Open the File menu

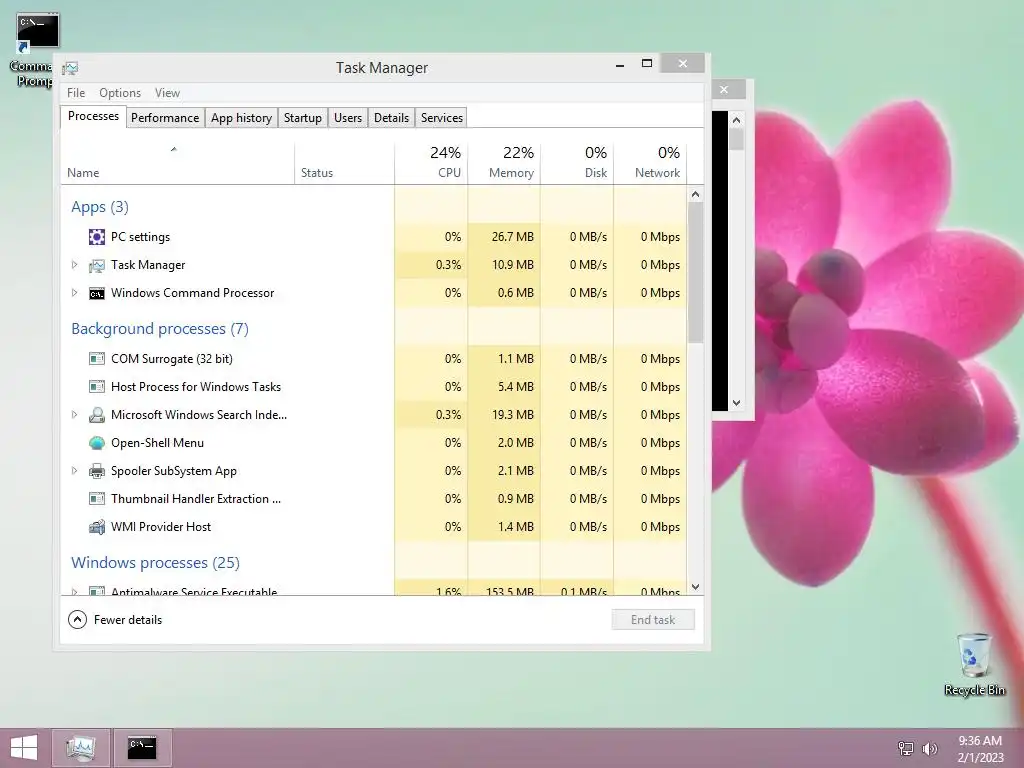(76, 93)
